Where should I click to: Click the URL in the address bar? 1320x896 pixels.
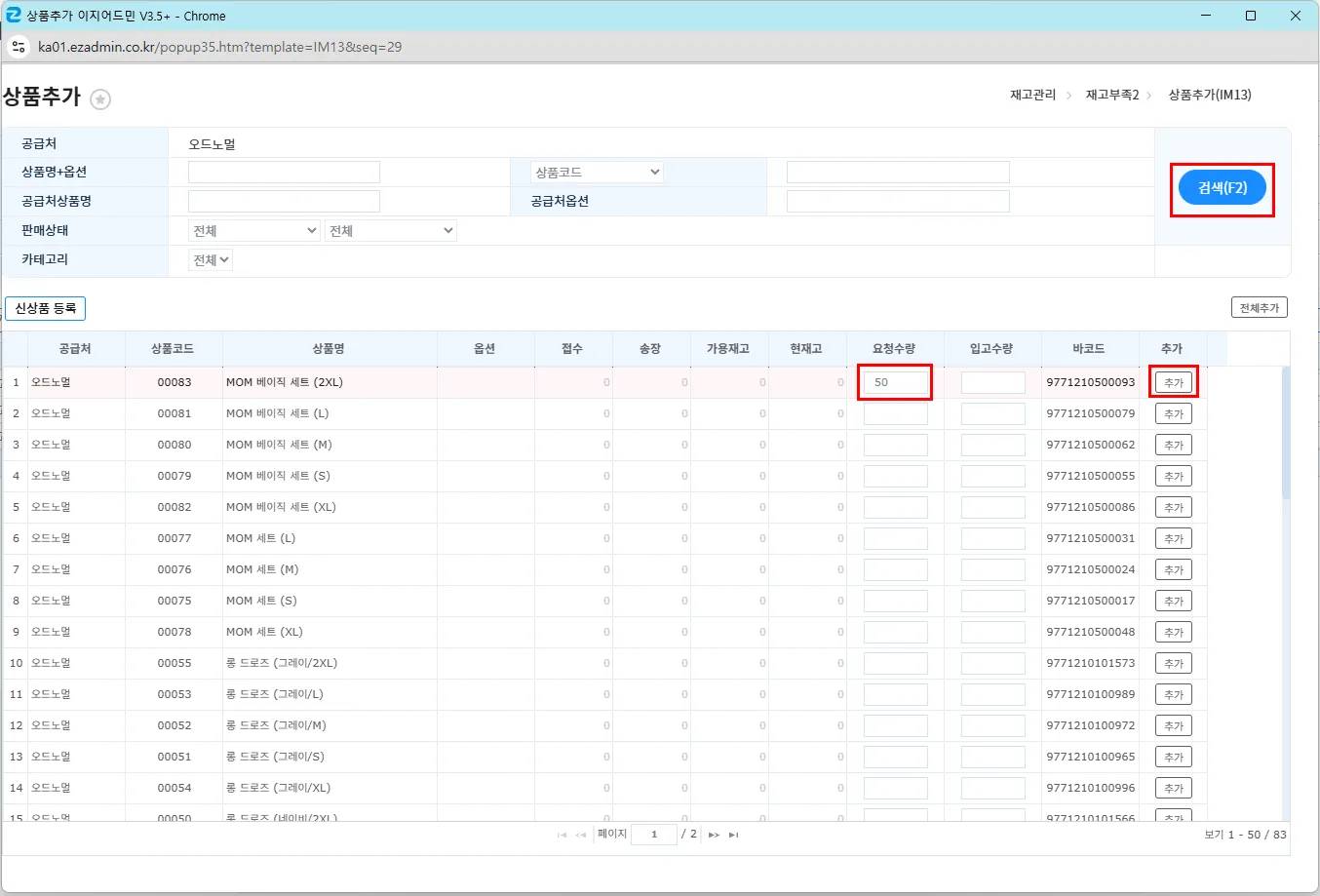(x=220, y=47)
